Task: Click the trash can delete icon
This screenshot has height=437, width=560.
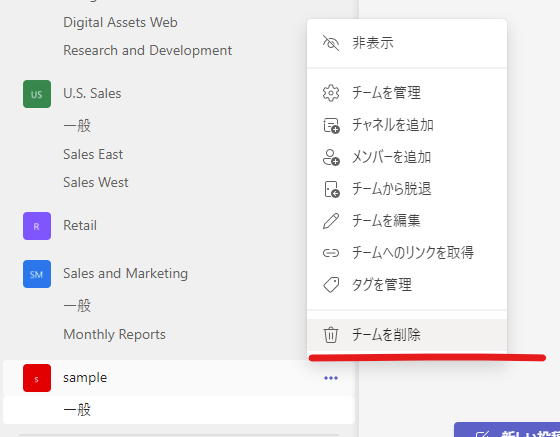Action: (331, 335)
